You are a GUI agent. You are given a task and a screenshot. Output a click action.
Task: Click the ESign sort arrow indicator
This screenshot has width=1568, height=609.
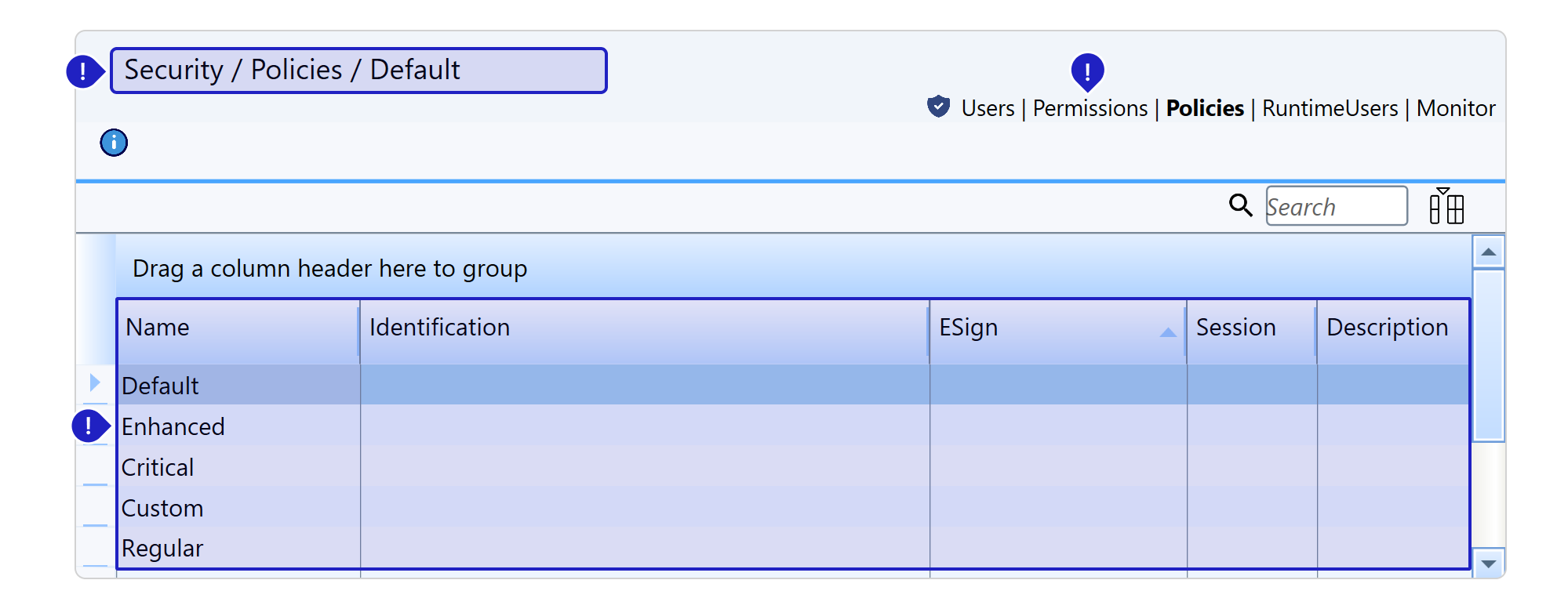(x=1167, y=332)
